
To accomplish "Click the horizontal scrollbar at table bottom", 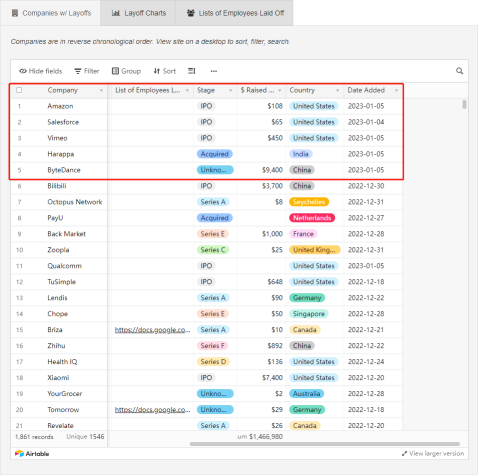I will click(x=325, y=444).
